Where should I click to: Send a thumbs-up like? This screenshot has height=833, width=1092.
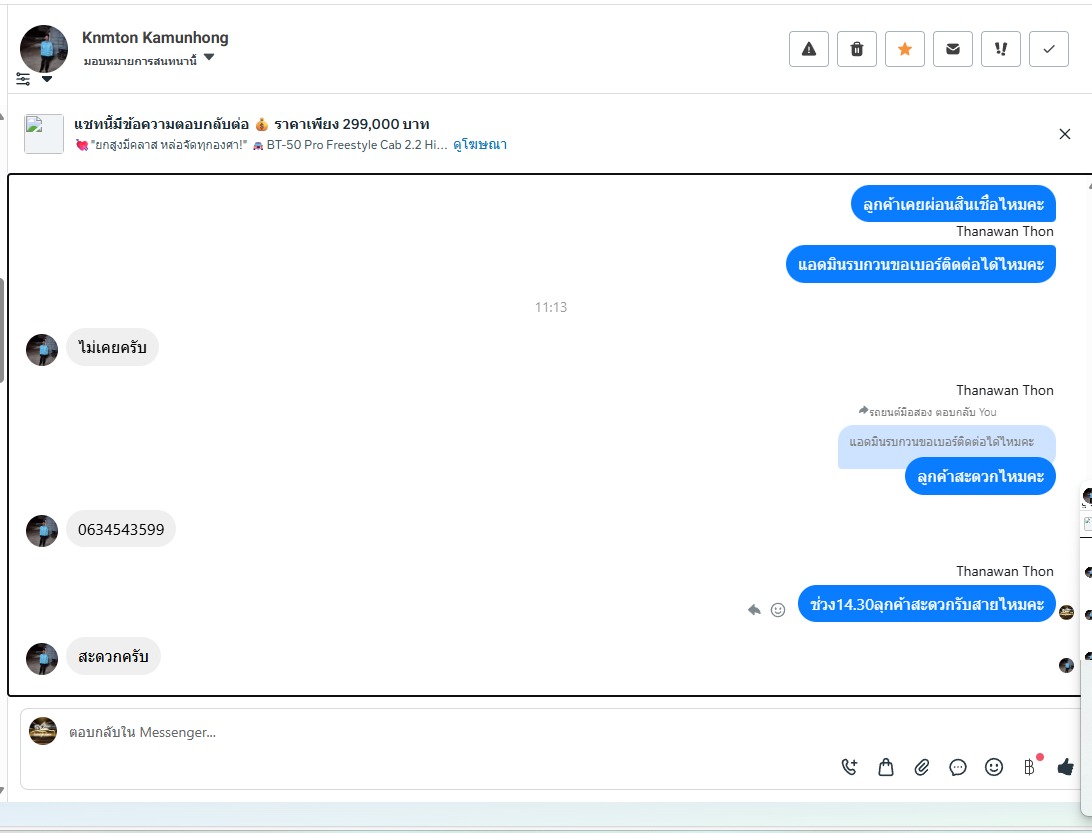coord(1066,767)
